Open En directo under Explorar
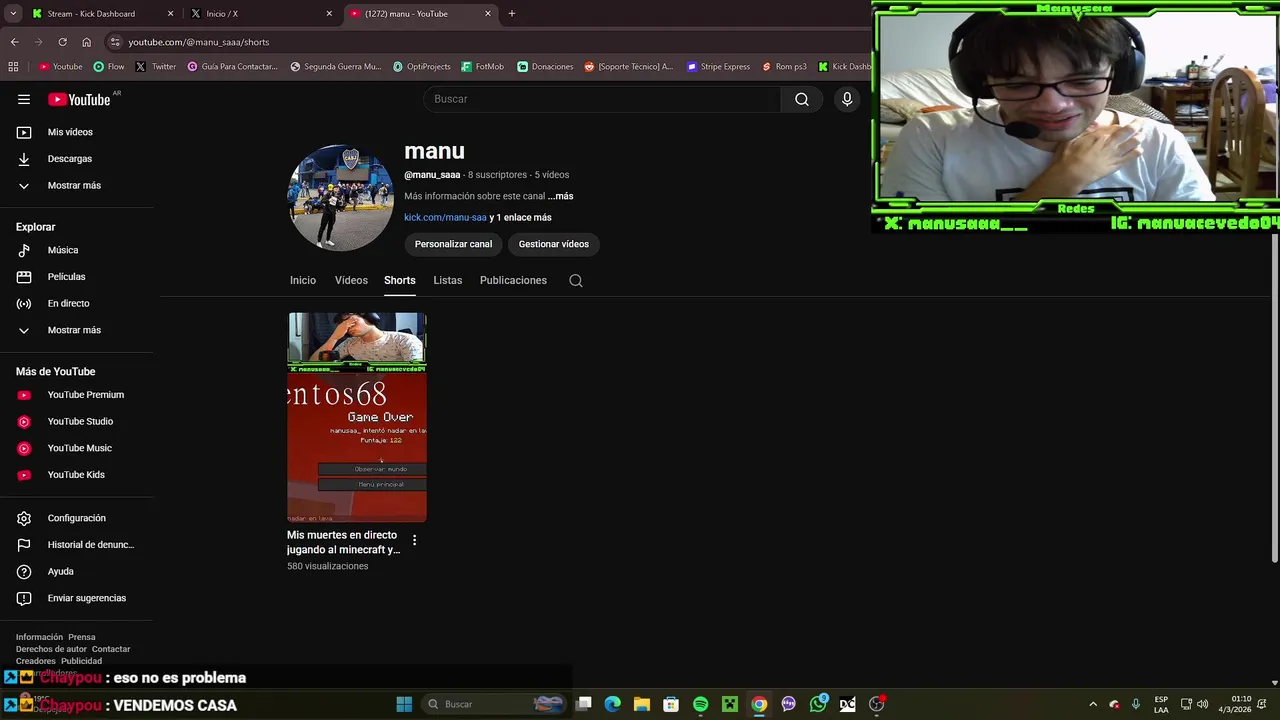This screenshot has height=720, width=1280. pos(68,303)
